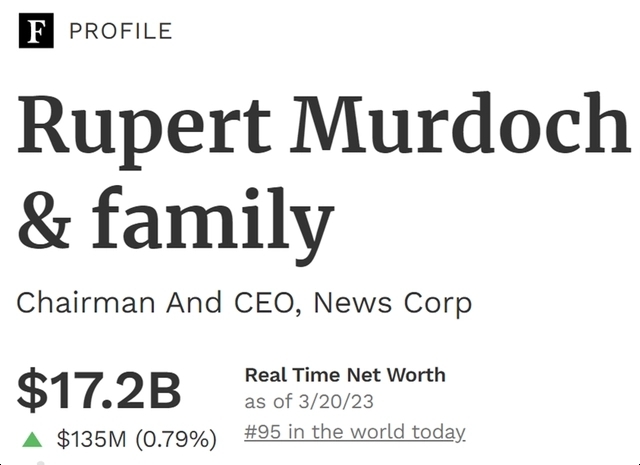Click the word today in ranking link

click(438, 432)
